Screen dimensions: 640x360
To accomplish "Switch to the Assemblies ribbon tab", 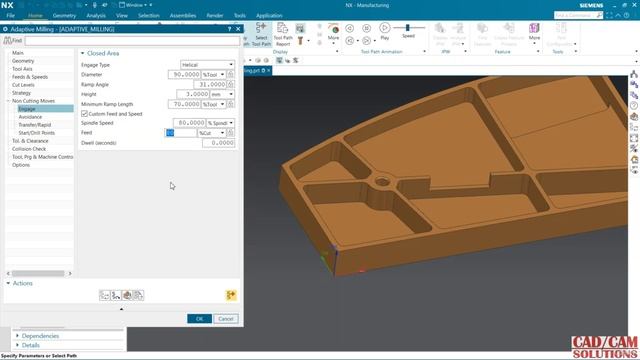I will point(183,16).
